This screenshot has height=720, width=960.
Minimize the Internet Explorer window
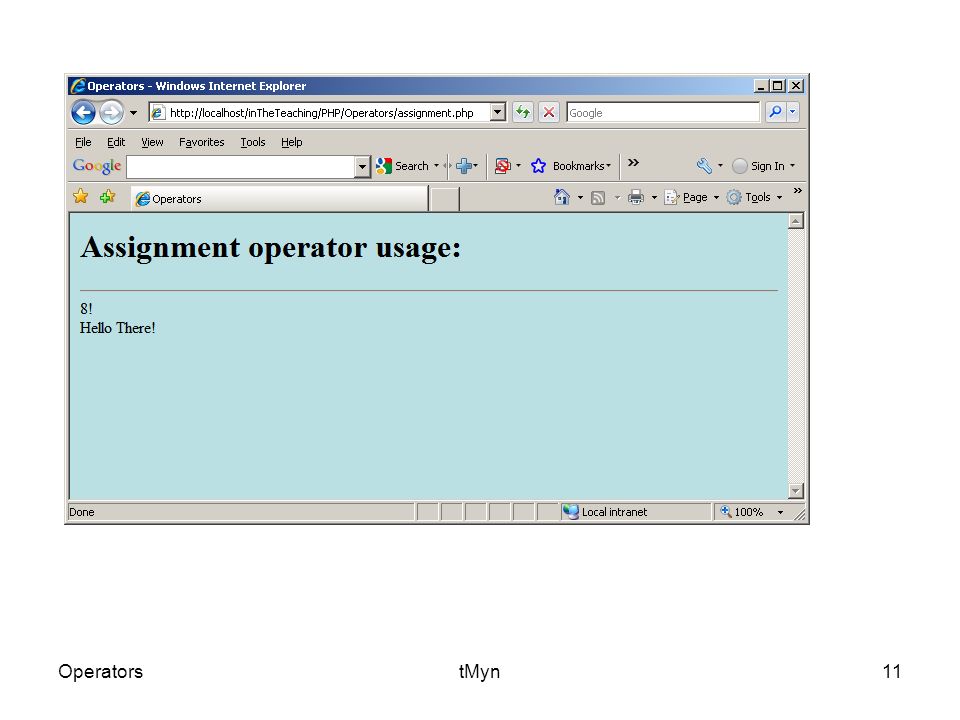(761, 86)
